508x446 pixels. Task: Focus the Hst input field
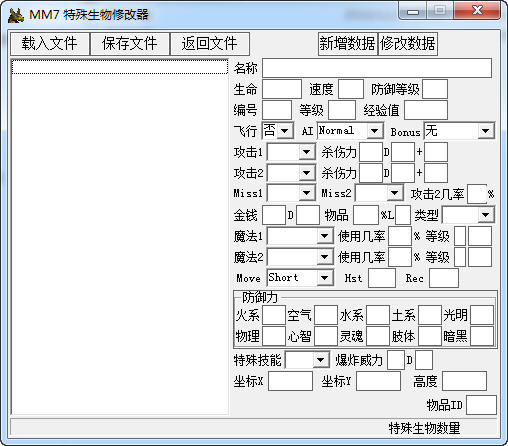[382, 278]
